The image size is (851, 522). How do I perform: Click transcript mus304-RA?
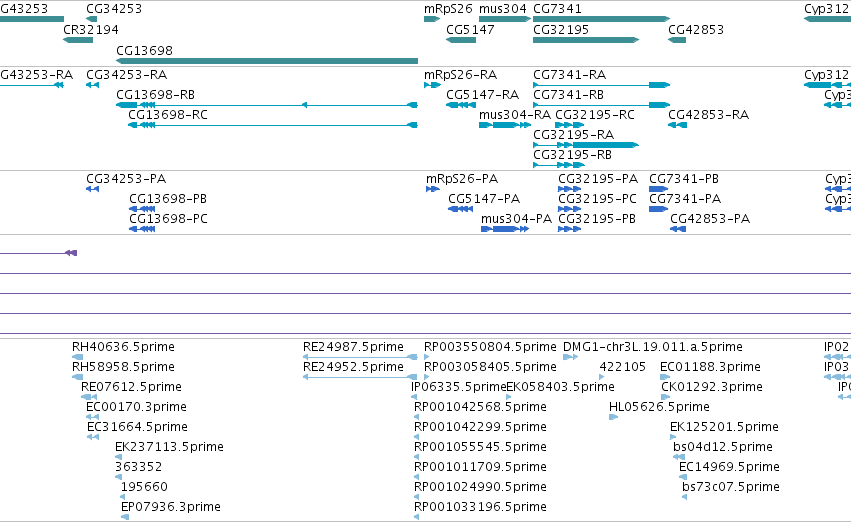[515, 114]
